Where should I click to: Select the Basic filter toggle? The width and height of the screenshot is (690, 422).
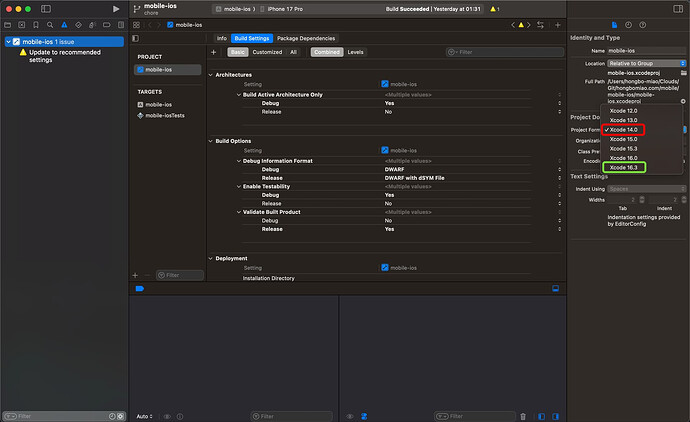[x=238, y=52]
